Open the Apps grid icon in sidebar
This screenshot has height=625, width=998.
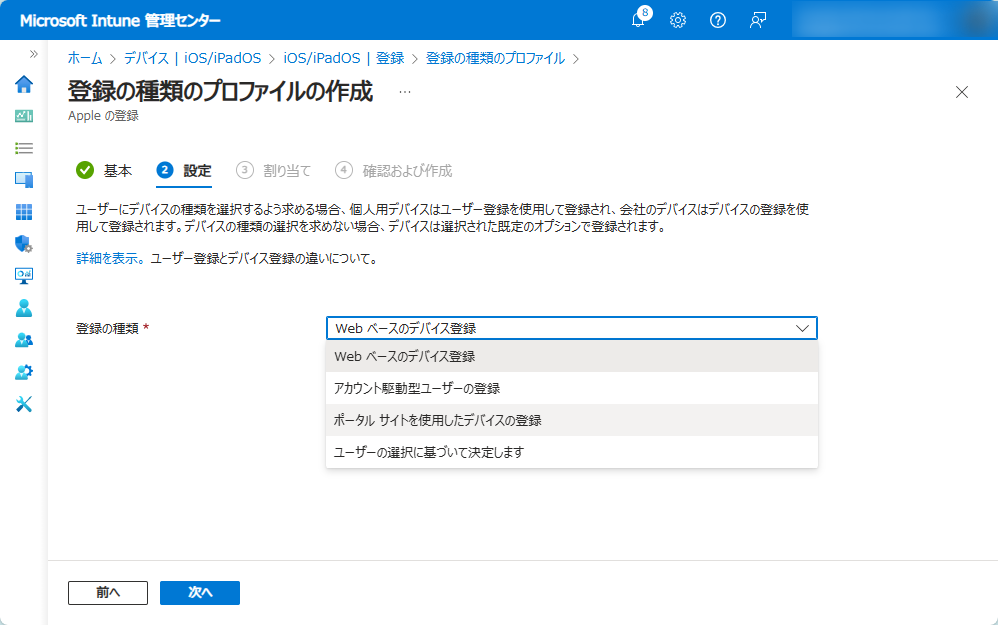(24, 212)
